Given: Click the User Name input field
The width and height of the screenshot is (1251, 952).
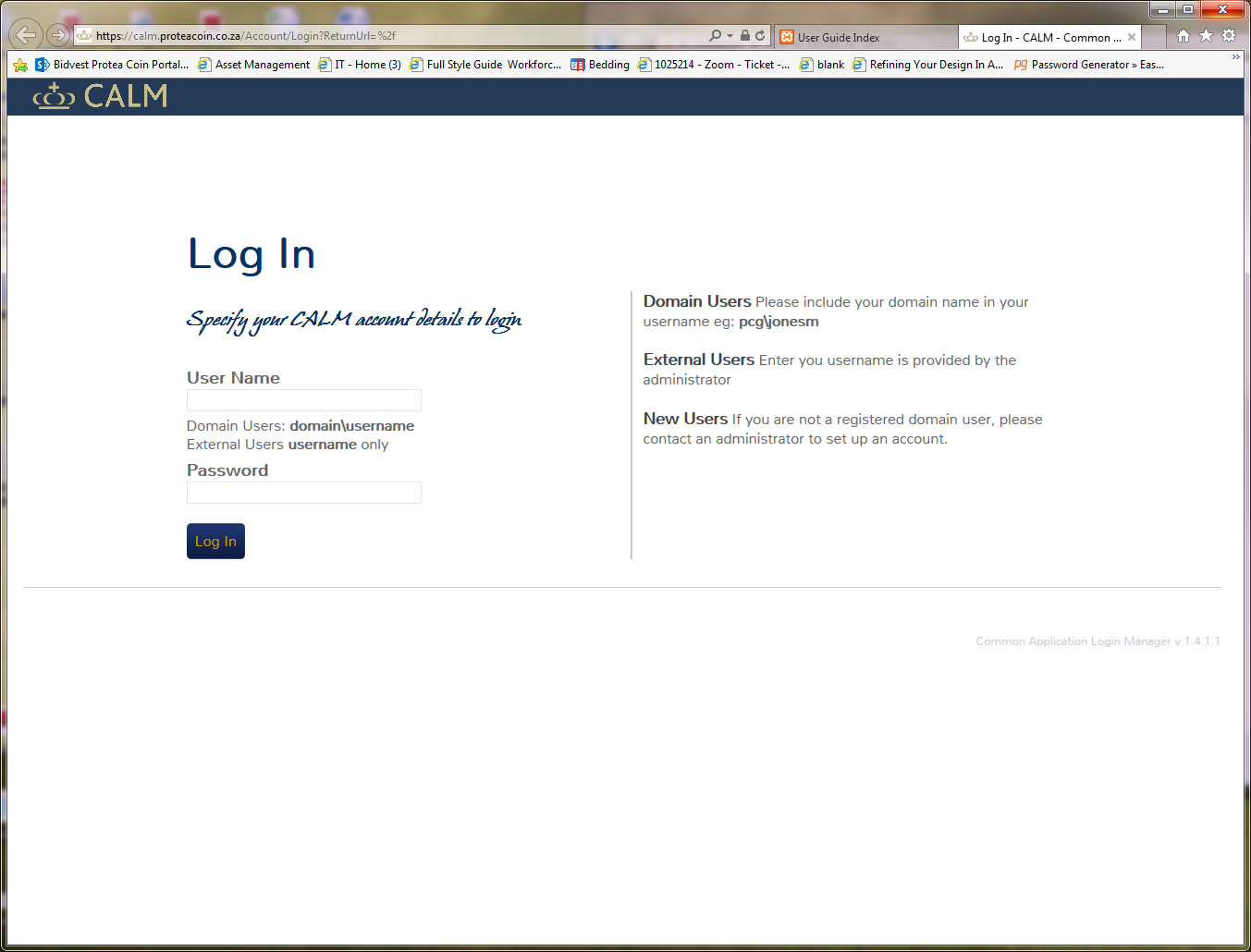Looking at the screenshot, I should 304,400.
